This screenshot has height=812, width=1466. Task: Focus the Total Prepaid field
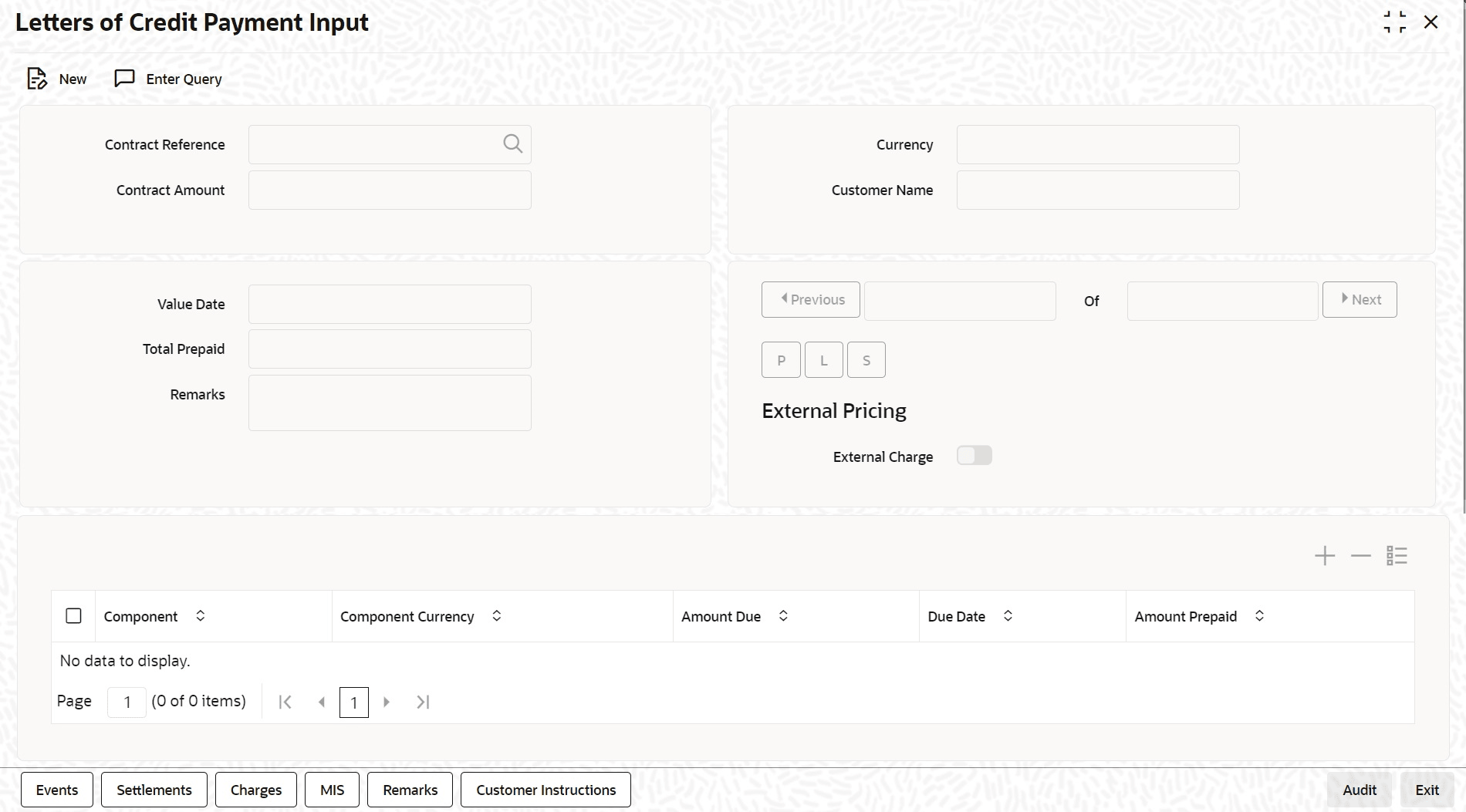[x=390, y=349]
